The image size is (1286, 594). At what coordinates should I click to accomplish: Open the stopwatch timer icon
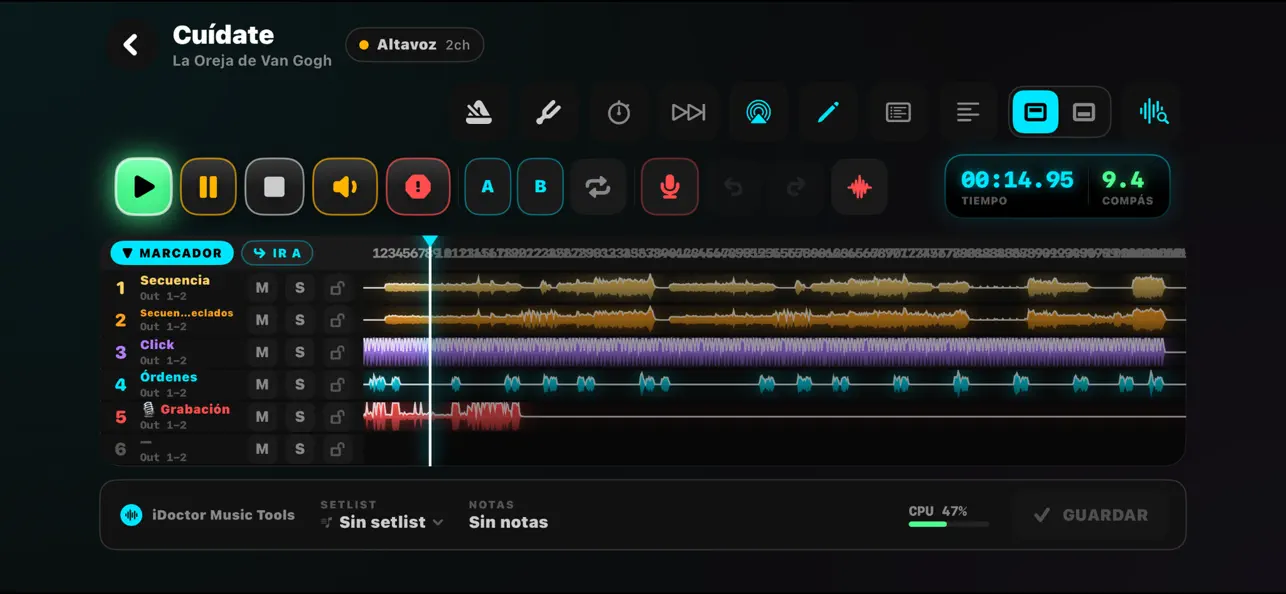[619, 113]
